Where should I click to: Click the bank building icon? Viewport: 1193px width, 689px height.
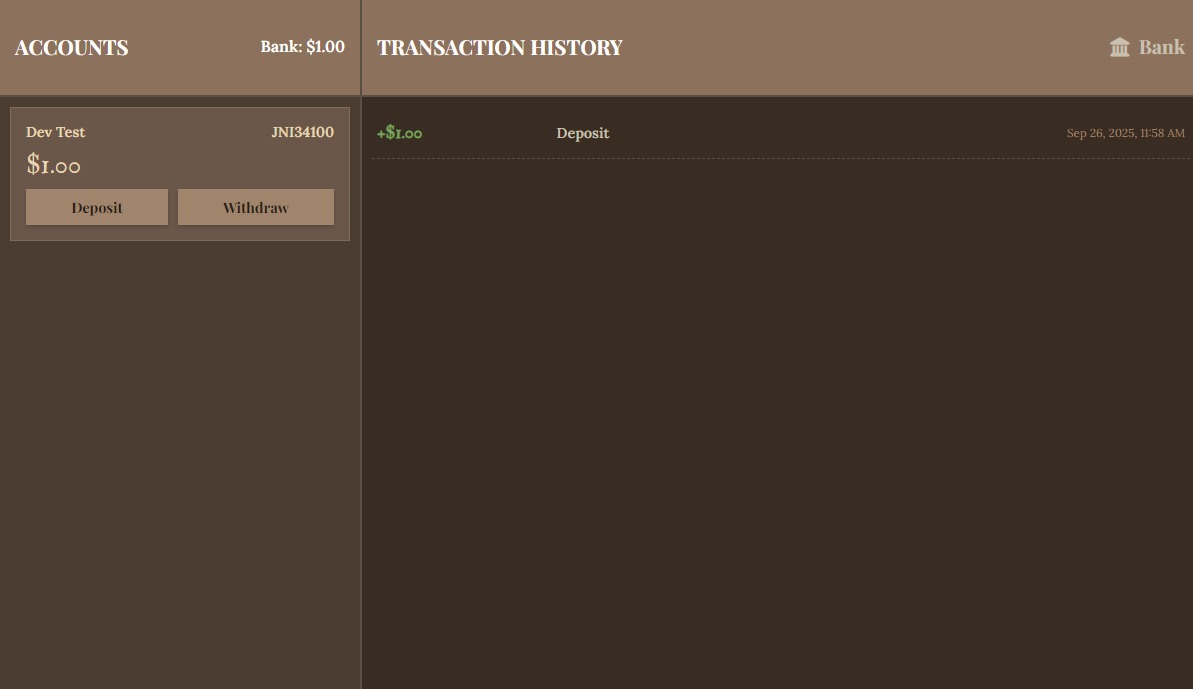(x=1119, y=48)
